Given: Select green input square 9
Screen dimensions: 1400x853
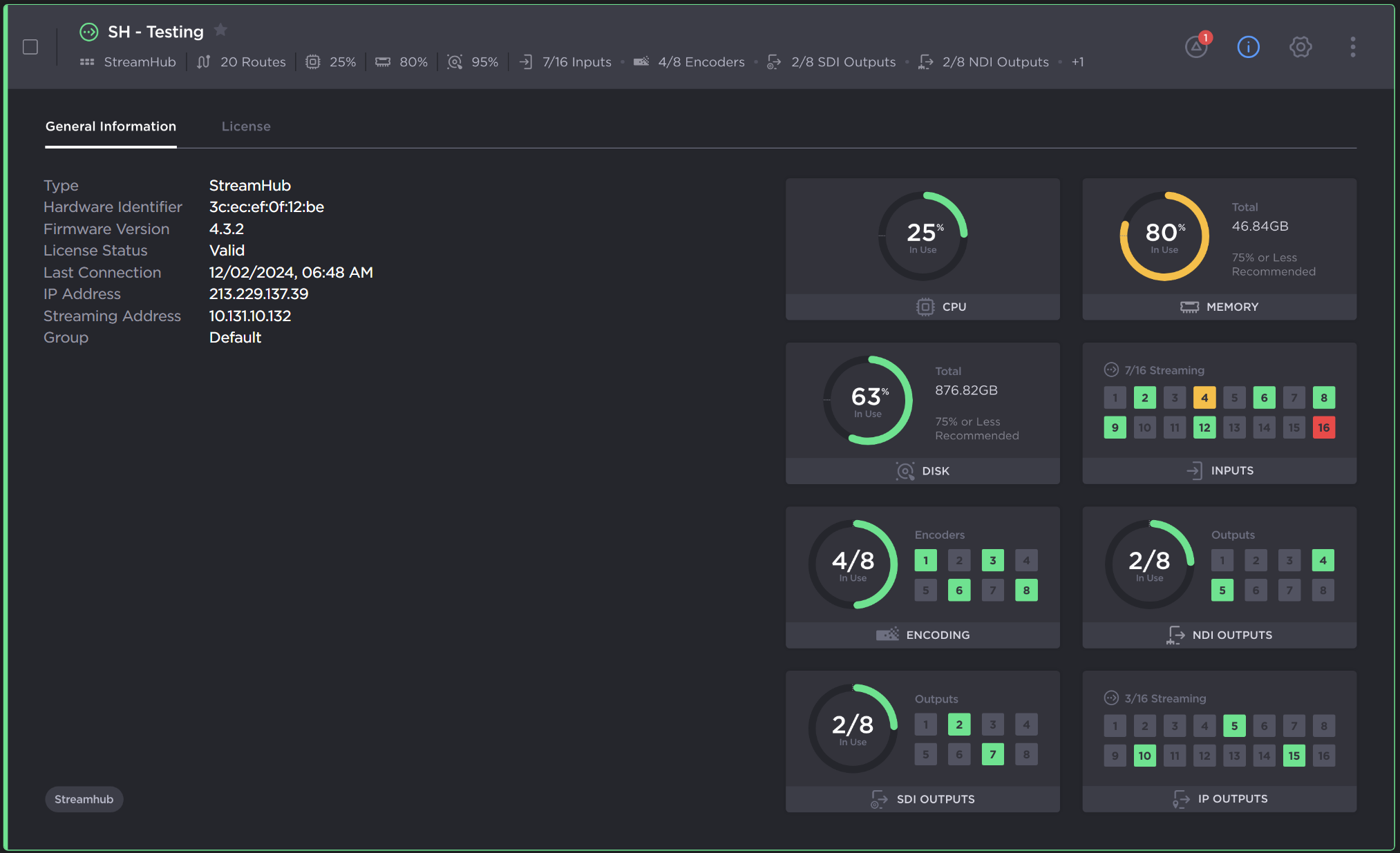Looking at the screenshot, I should (1115, 428).
